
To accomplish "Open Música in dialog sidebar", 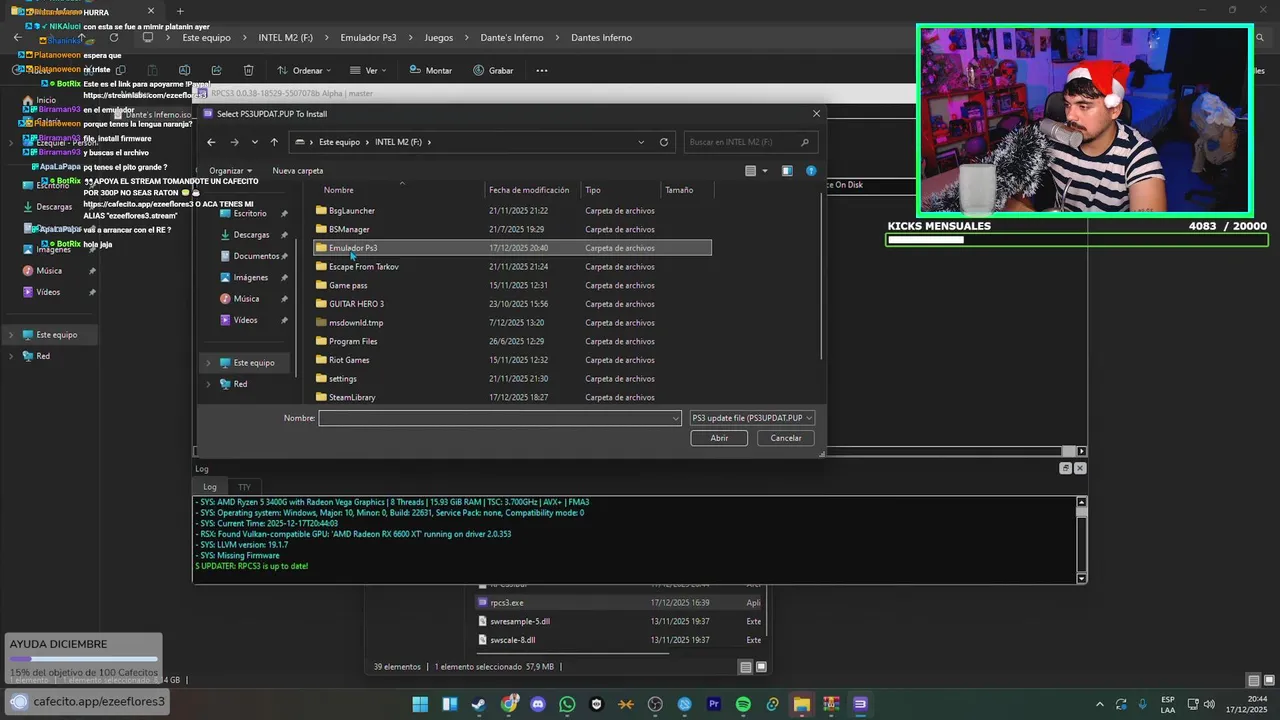I will 246,299.
